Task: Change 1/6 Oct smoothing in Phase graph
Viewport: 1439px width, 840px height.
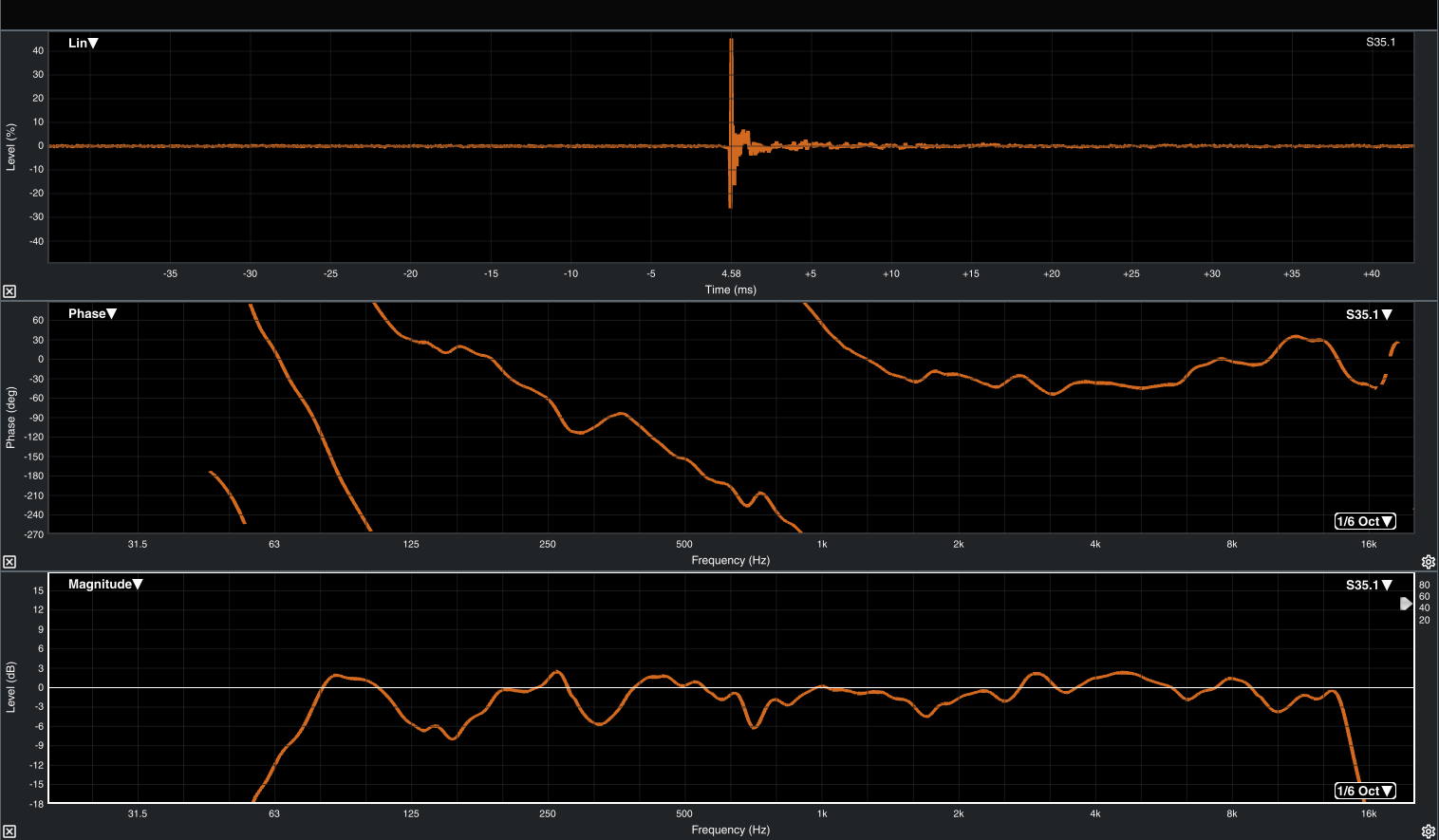Action: coord(1364,521)
